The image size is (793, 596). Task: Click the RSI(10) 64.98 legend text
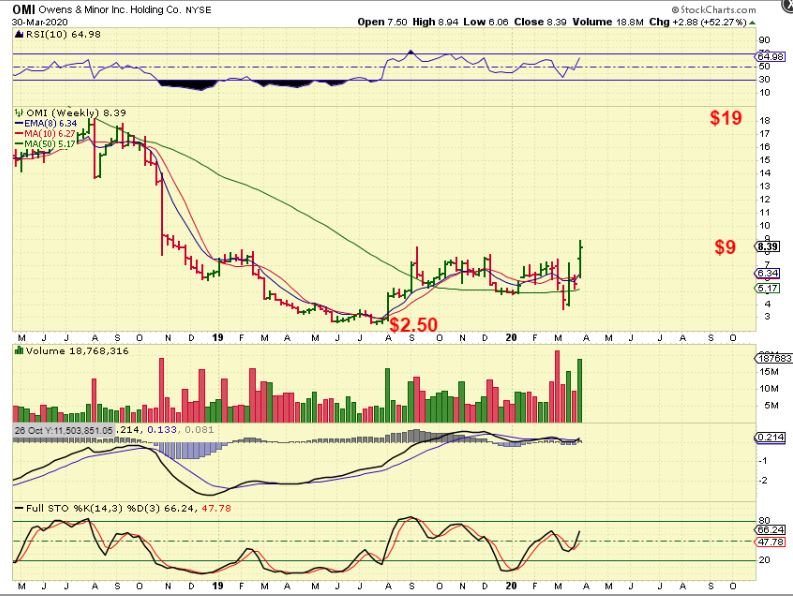click(x=63, y=34)
